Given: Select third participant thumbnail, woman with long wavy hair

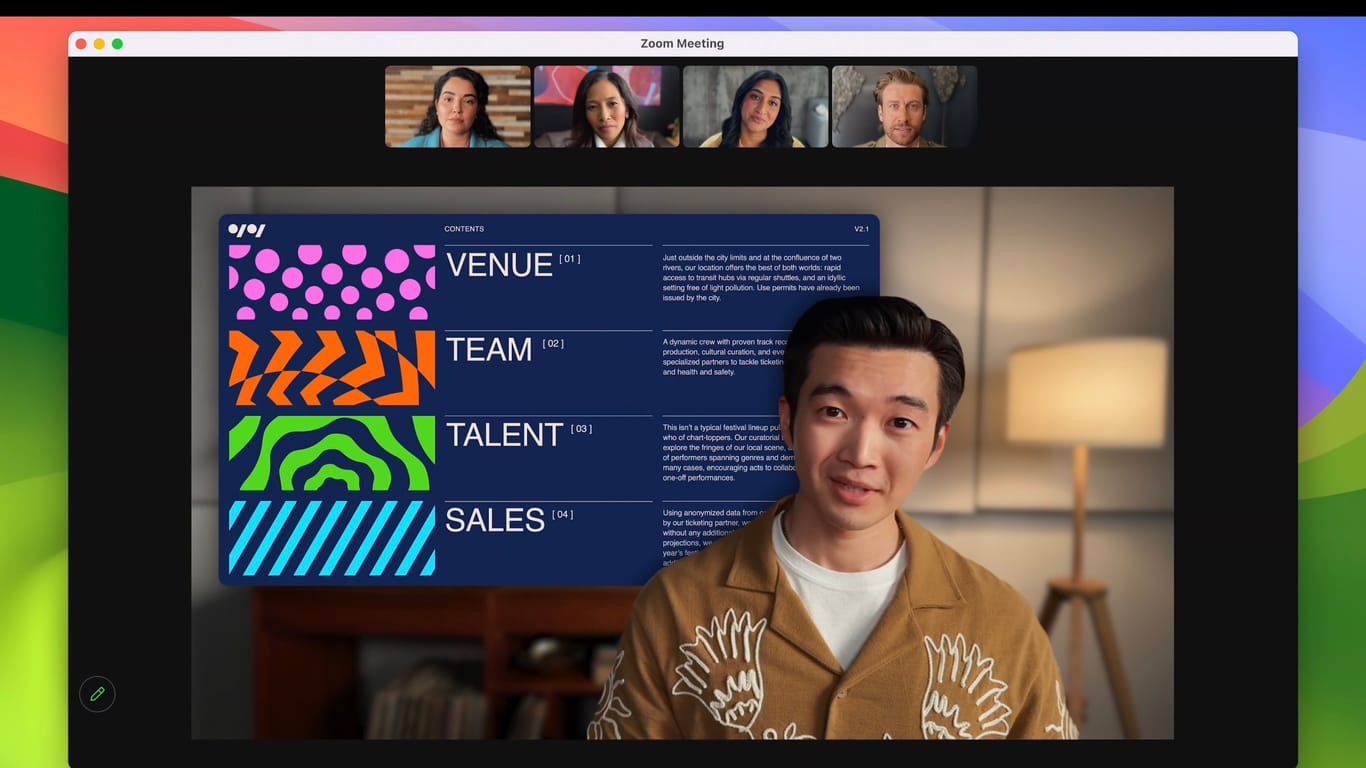Looking at the screenshot, I should (756, 107).
